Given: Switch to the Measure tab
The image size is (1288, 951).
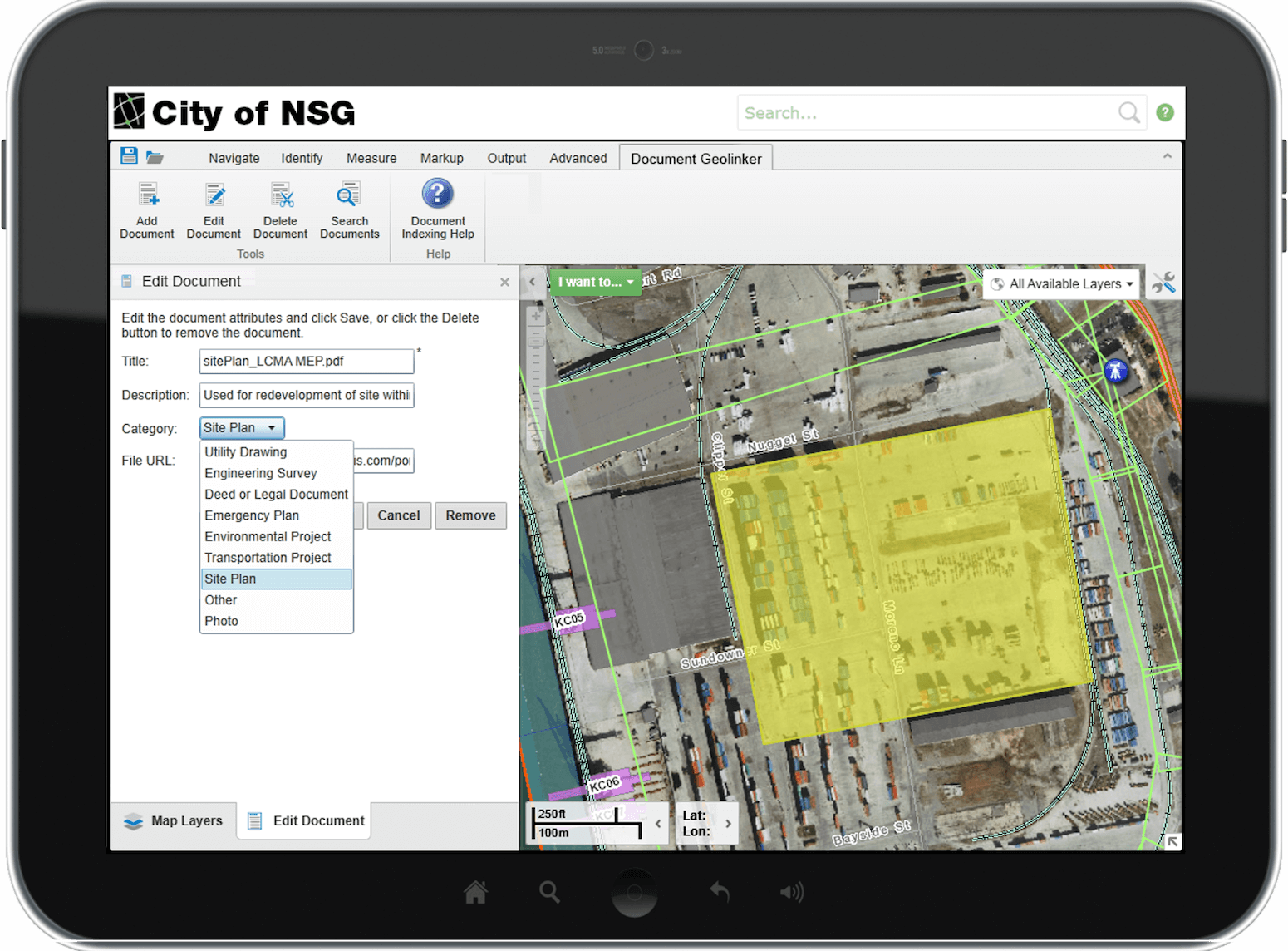Looking at the screenshot, I should pos(371,158).
